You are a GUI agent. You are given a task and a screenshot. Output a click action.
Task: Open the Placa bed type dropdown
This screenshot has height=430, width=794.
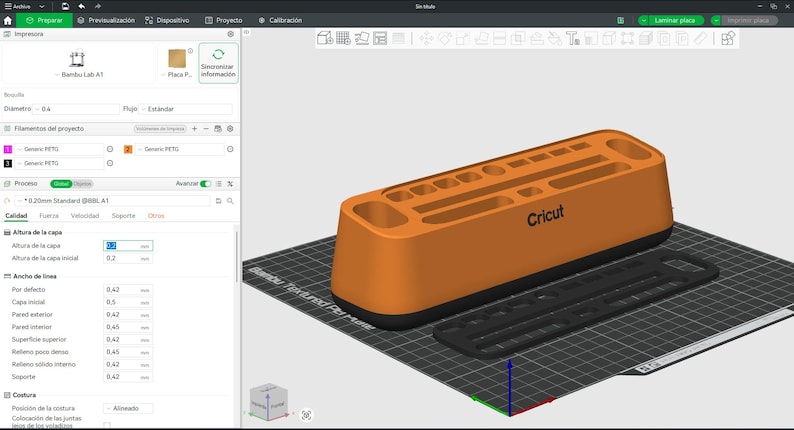click(x=176, y=74)
